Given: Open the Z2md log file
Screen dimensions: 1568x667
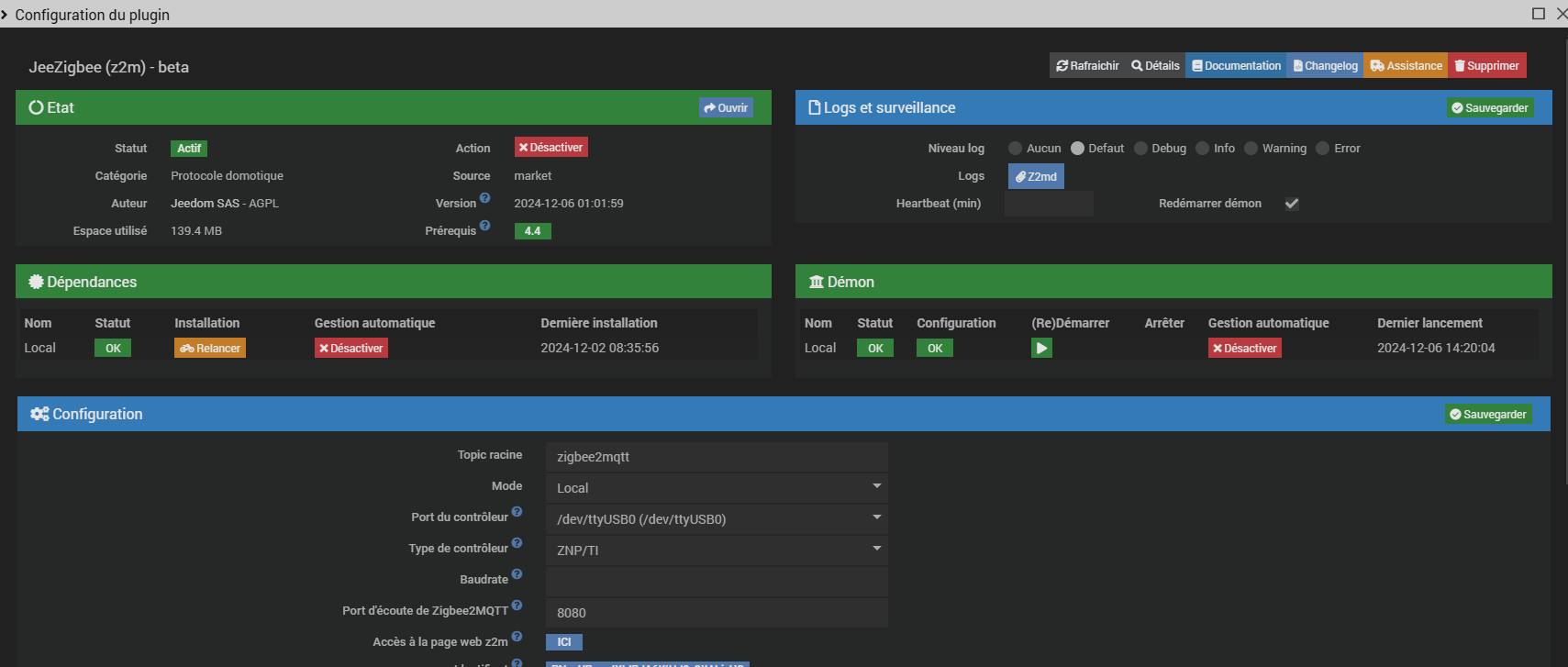Looking at the screenshot, I should [1036, 176].
